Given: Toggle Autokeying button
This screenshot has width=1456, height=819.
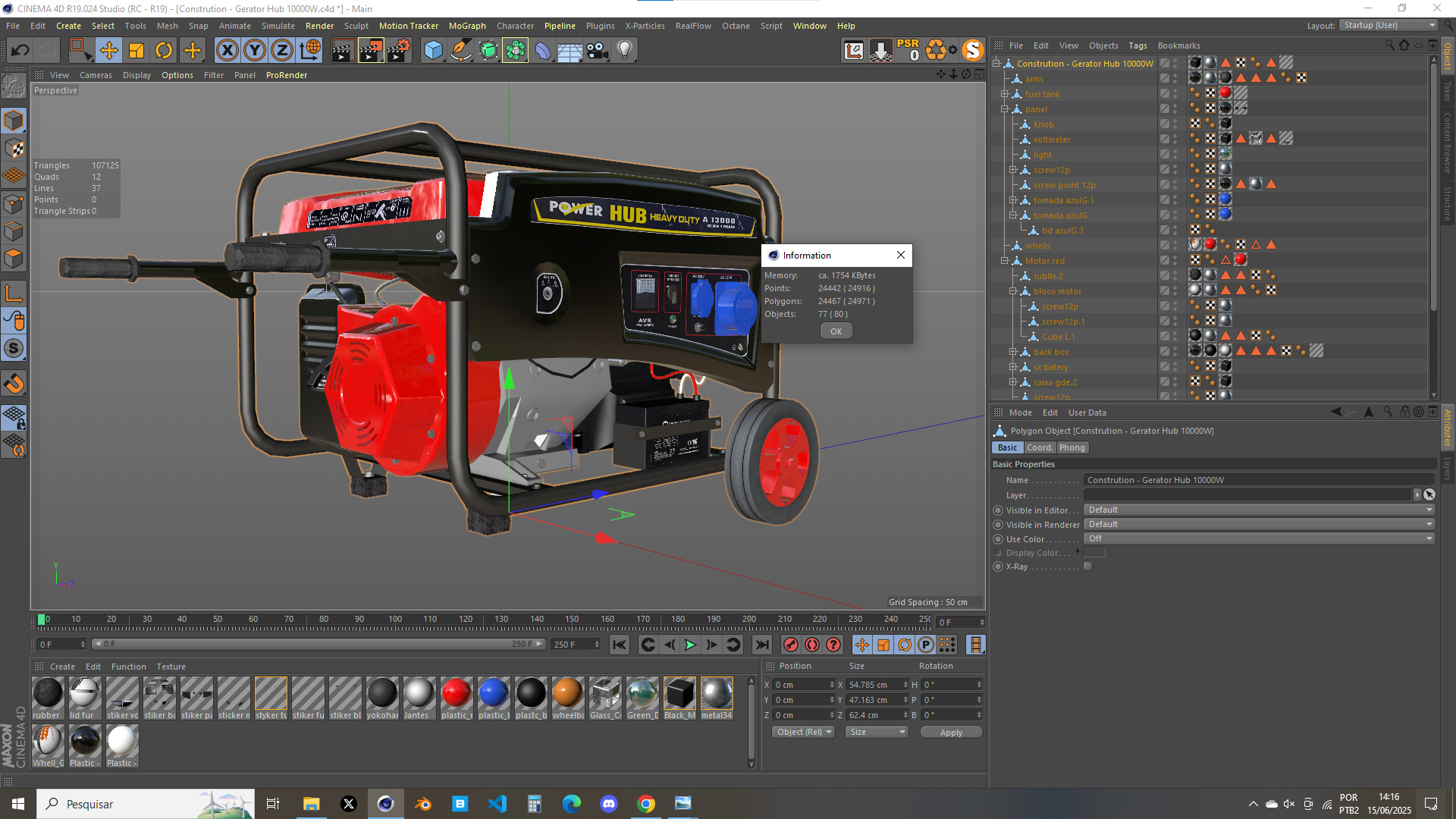Looking at the screenshot, I should [812, 645].
